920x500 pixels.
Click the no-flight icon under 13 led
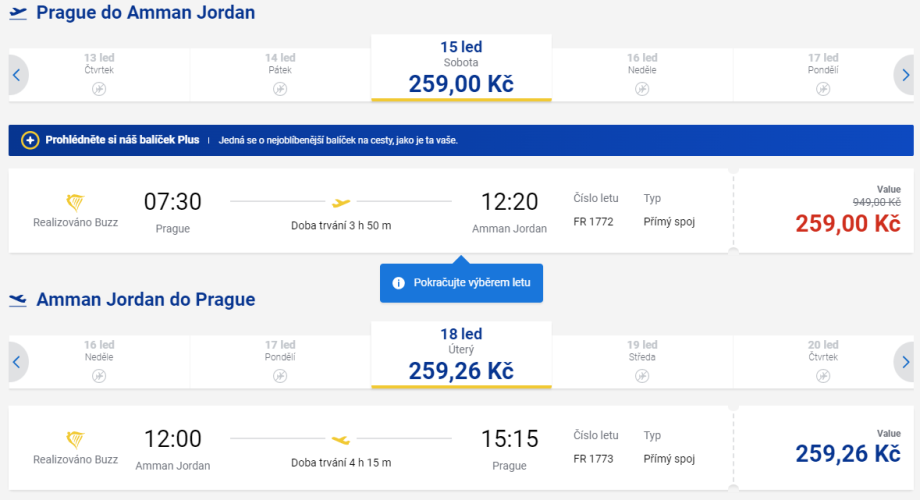click(x=99, y=89)
